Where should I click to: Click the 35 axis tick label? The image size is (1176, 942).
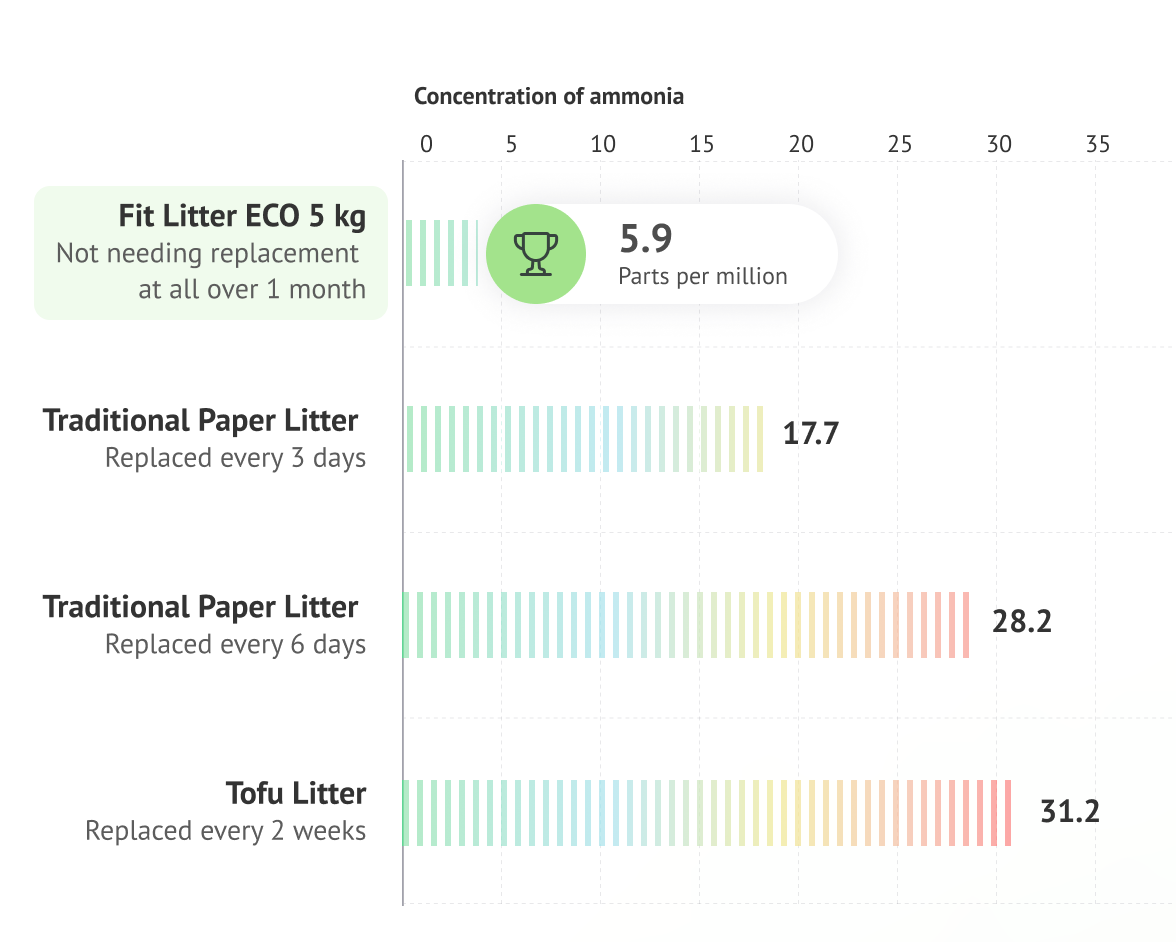tap(1097, 144)
